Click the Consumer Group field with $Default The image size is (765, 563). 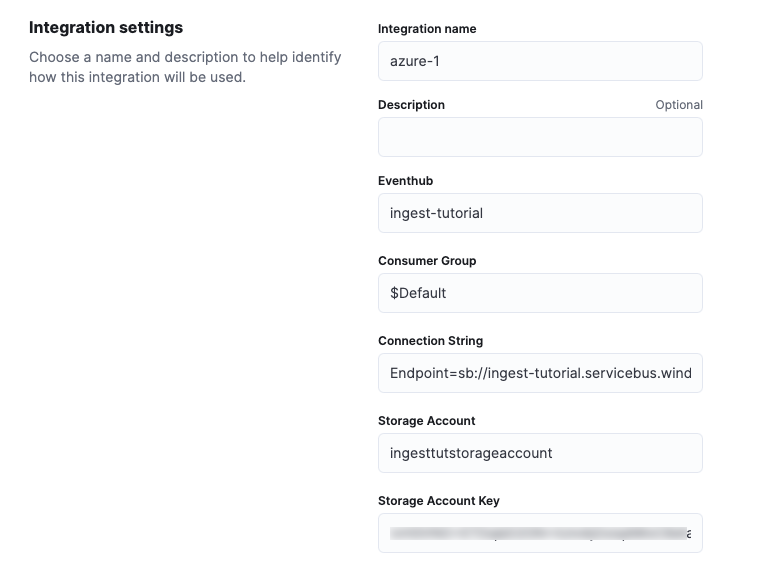pos(540,293)
